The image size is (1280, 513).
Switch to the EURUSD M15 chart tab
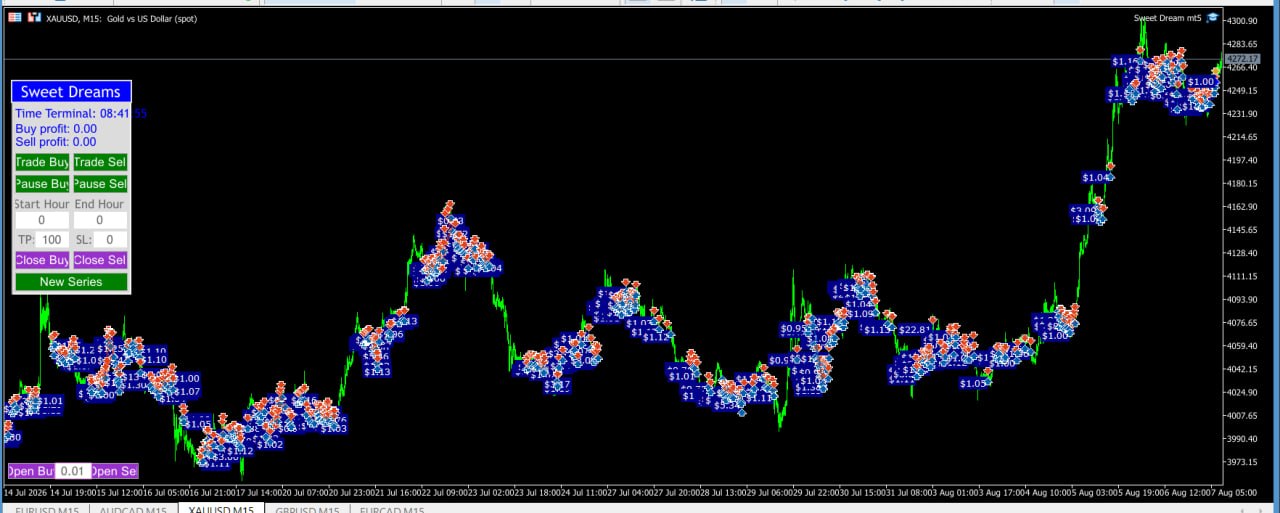click(x=47, y=510)
